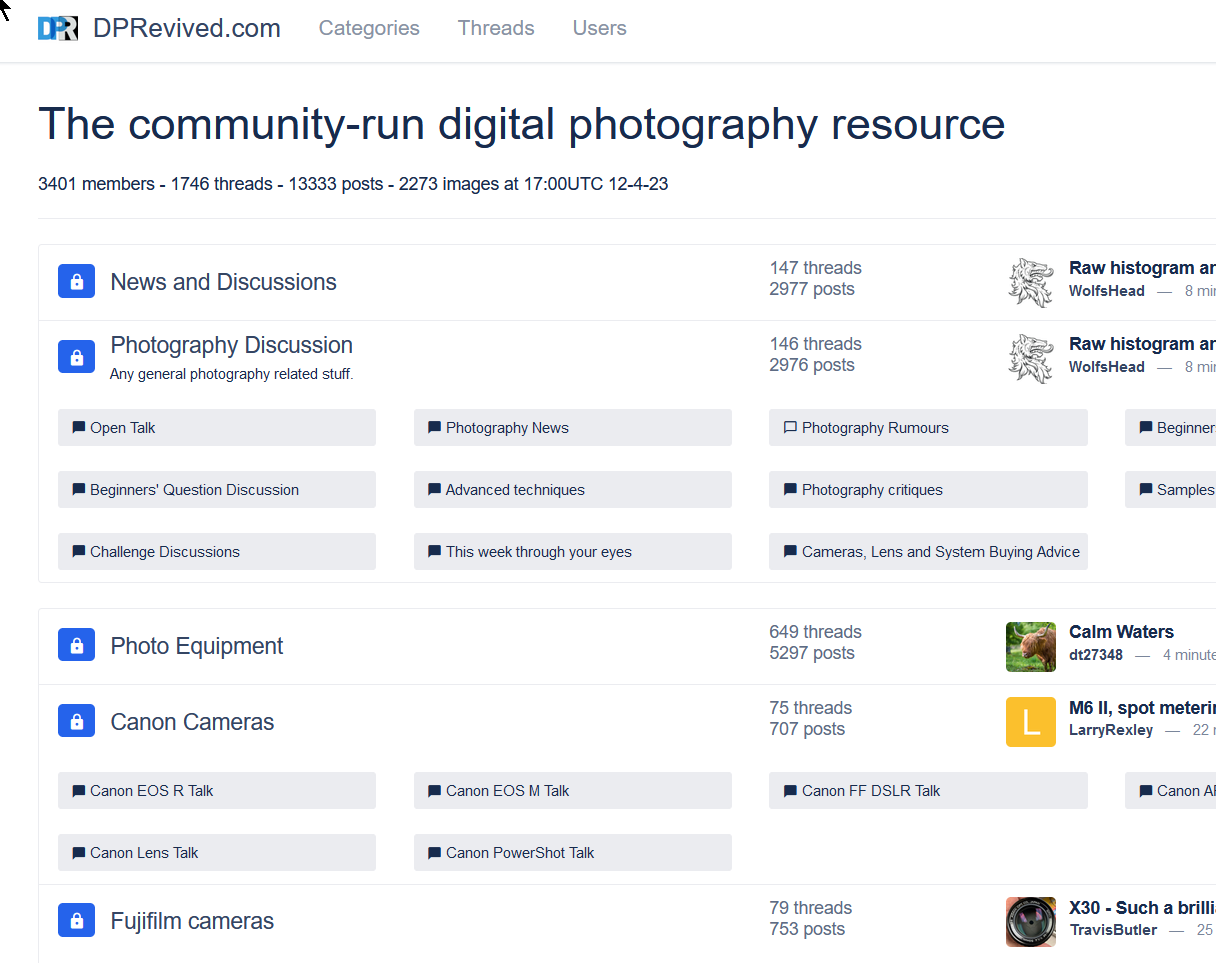This screenshot has width=1216, height=963.
Task: Click the chat icon on Canon EOS M Talk
Action: coord(435,791)
